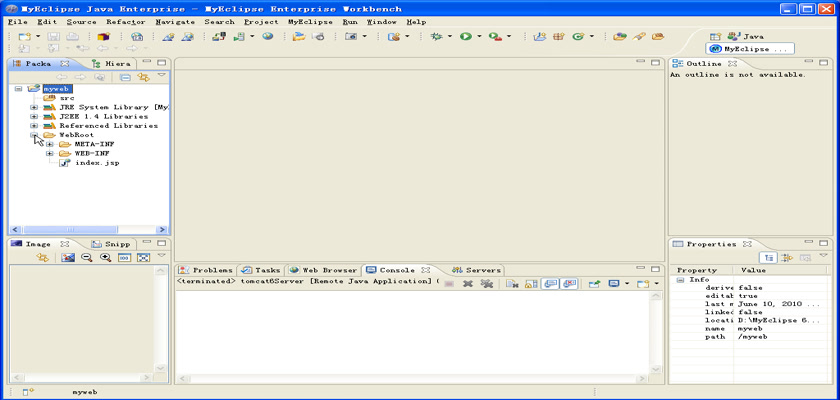Open the File menu
Screen dimensions: 840x400
[18, 22]
